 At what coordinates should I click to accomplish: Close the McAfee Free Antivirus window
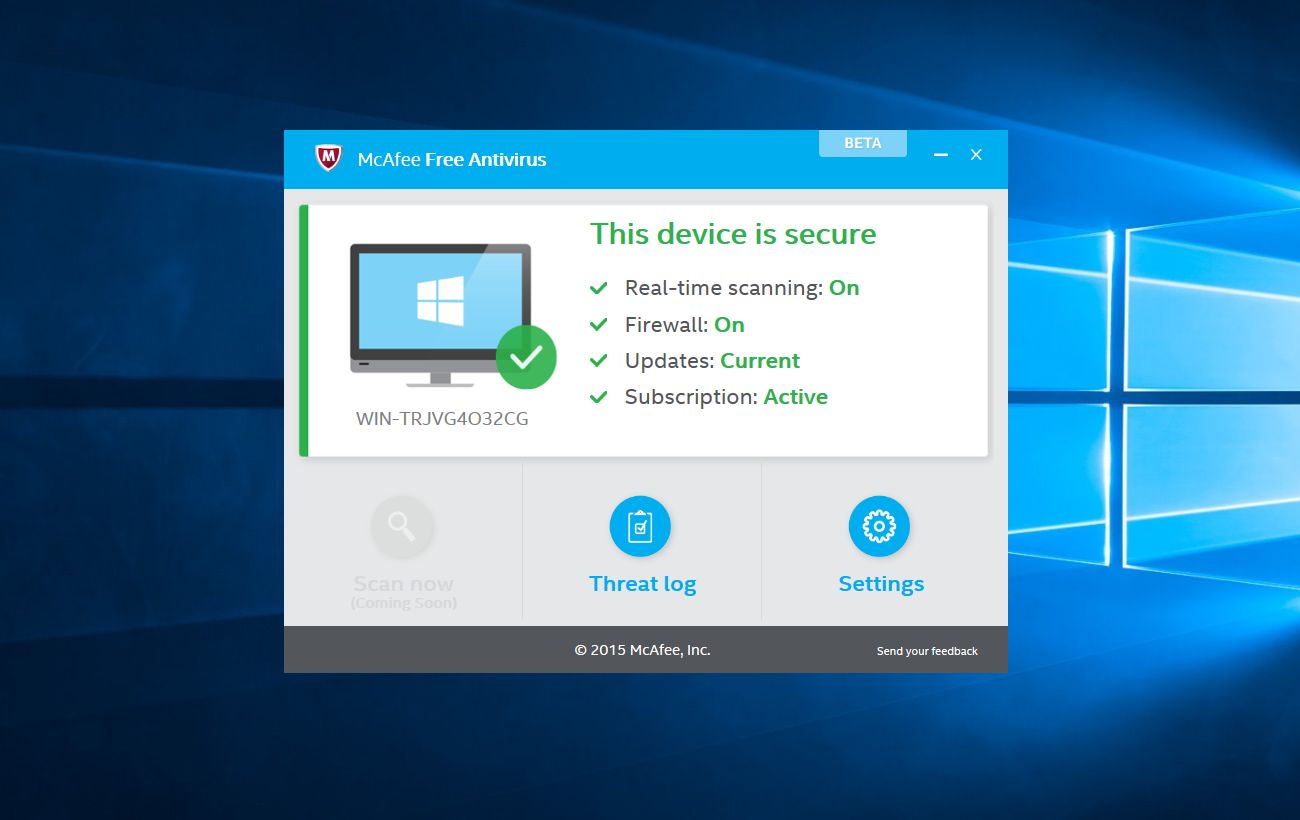(x=977, y=155)
